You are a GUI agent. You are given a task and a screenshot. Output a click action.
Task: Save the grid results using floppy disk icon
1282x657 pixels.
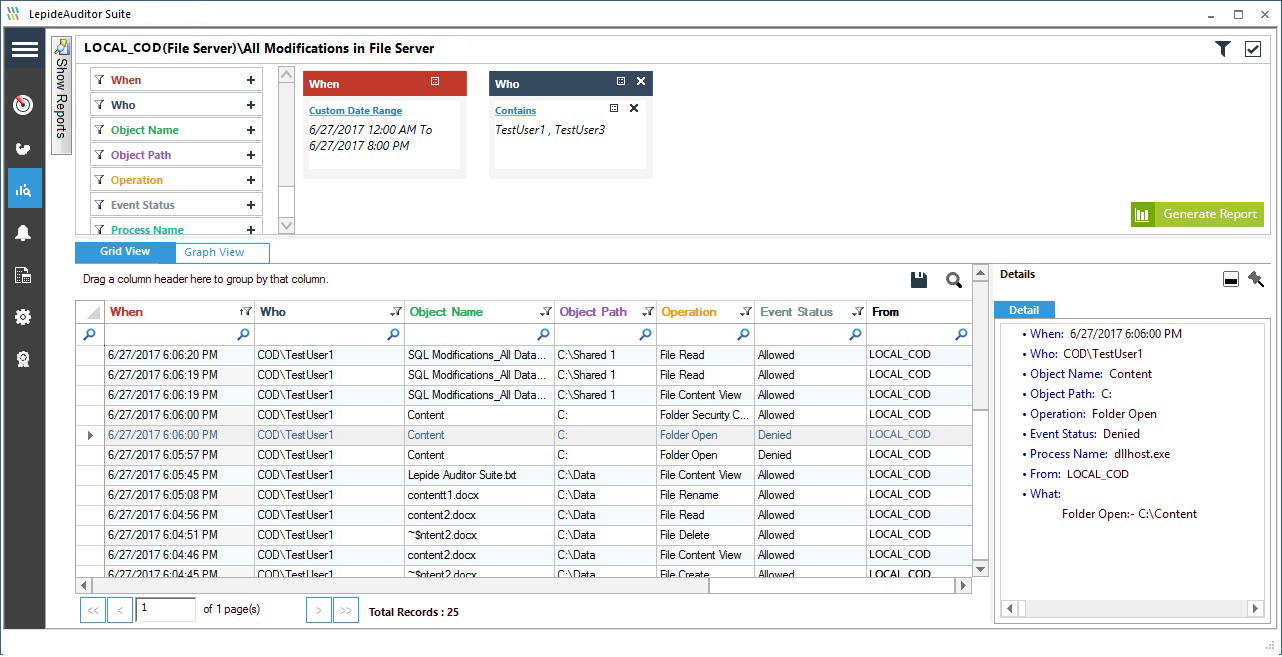(x=918, y=280)
